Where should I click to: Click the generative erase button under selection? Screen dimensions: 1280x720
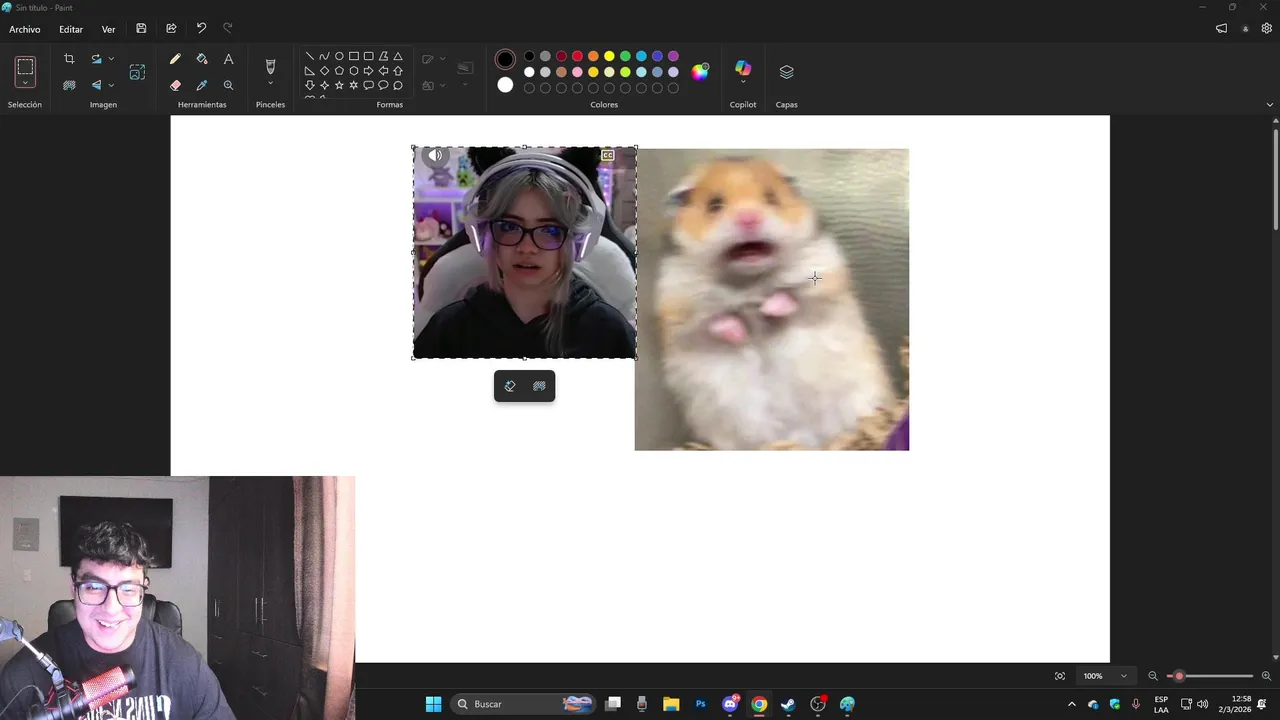[x=510, y=386]
